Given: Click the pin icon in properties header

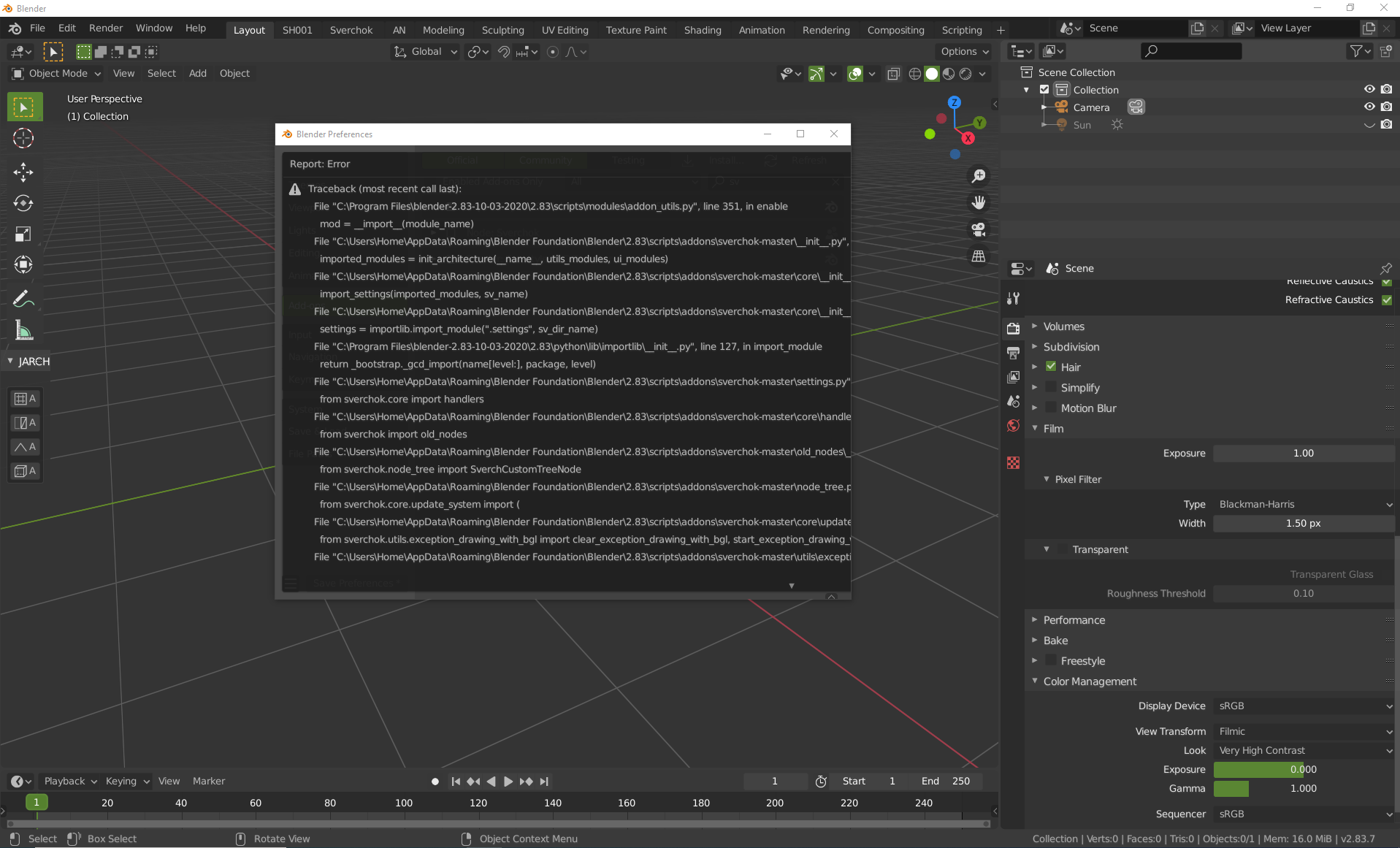Looking at the screenshot, I should point(1385,268).
